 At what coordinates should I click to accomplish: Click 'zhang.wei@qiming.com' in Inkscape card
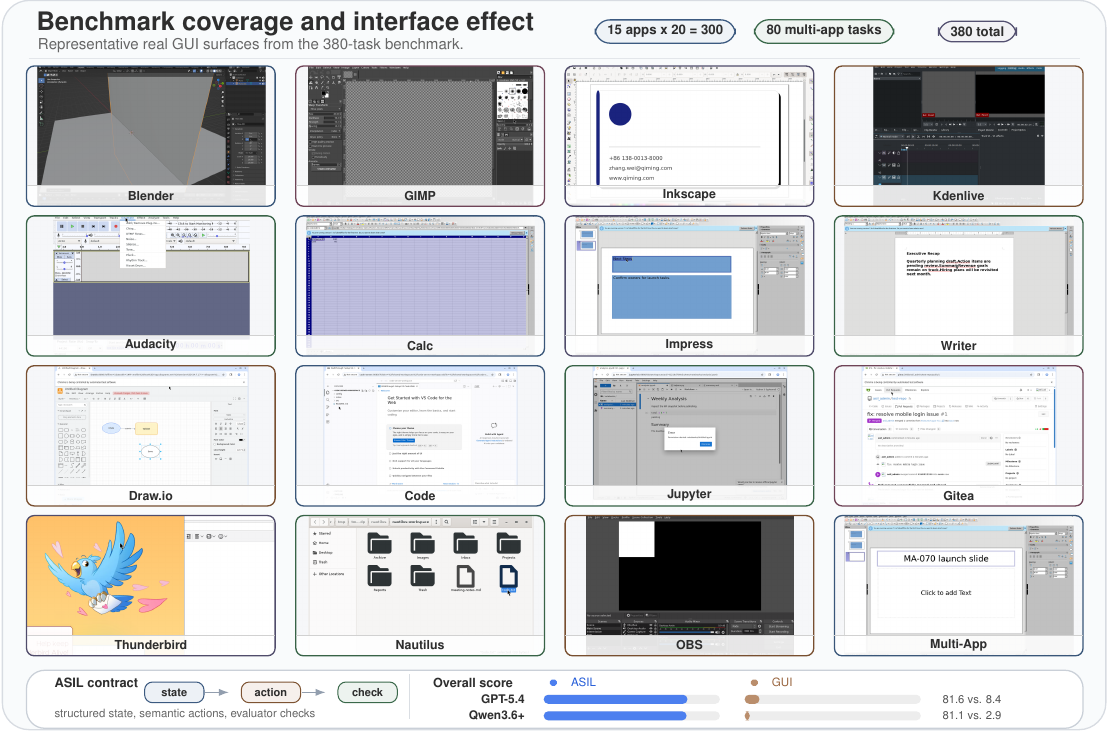click(x=640, y=168)
